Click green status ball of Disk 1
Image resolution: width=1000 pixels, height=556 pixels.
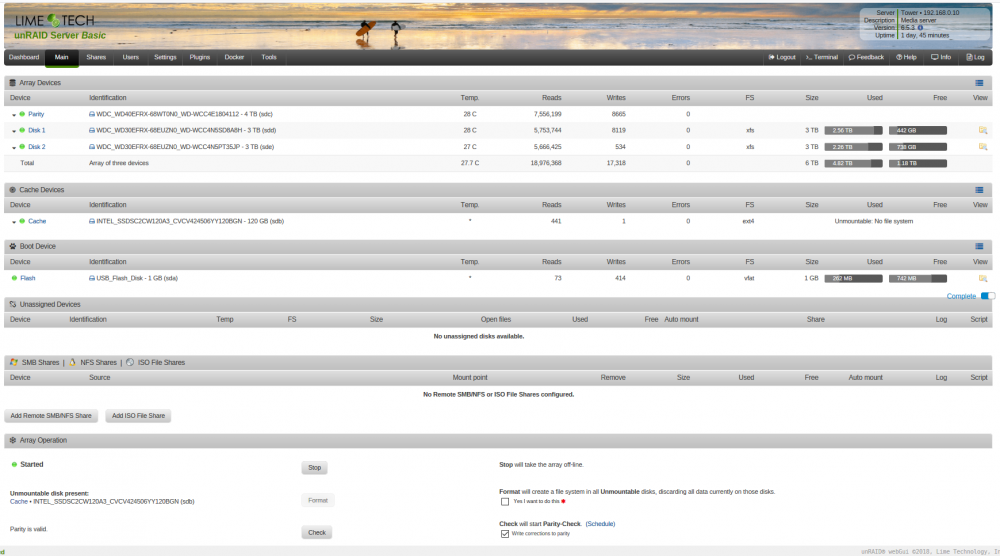(x=22, y=130)
